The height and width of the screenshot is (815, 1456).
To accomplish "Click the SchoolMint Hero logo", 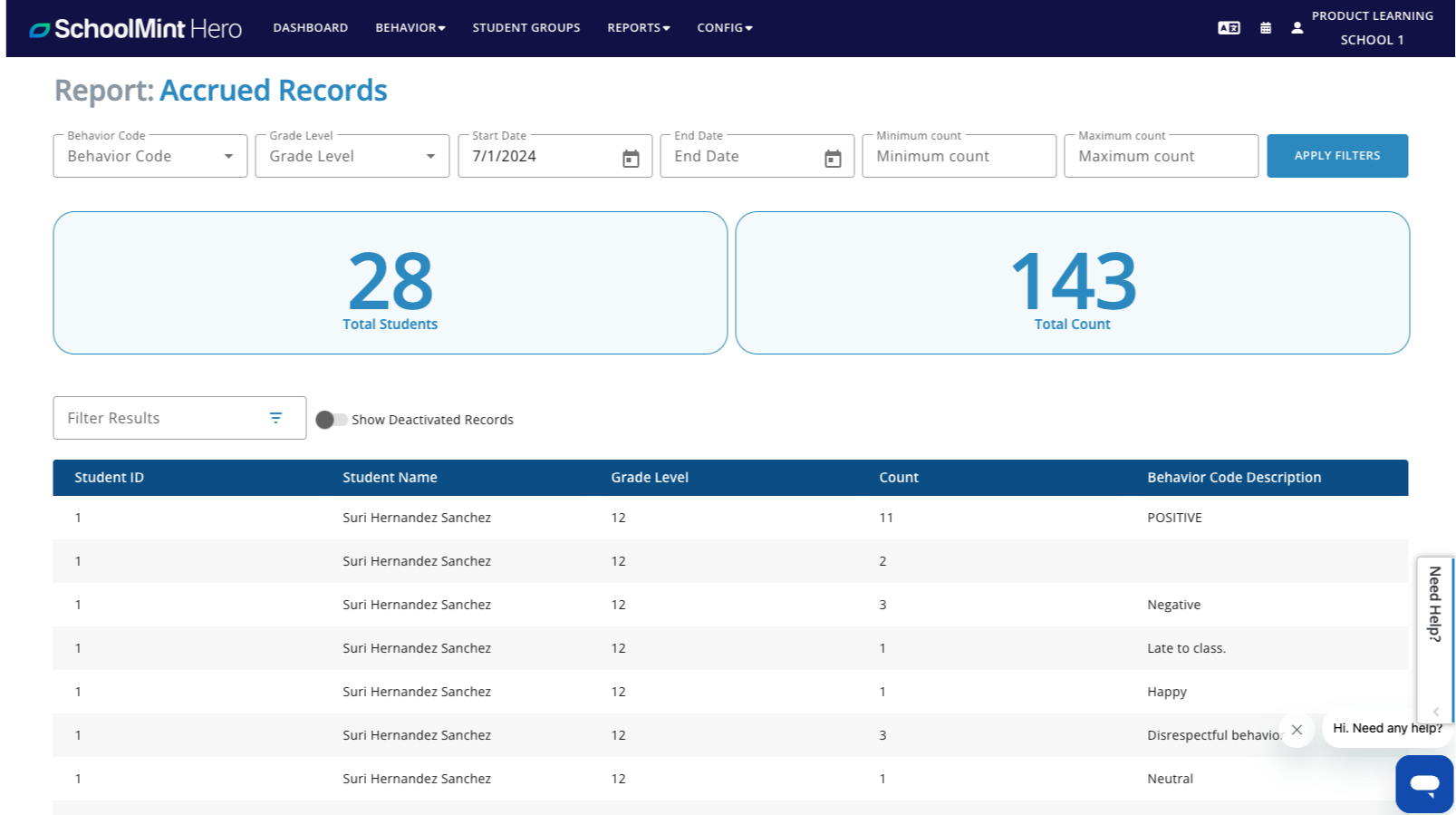I will tap(135, 29).
